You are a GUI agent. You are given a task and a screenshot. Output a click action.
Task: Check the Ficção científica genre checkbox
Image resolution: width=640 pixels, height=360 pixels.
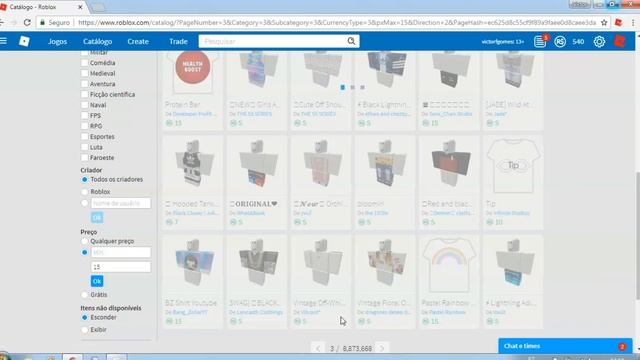pos(84,94)
